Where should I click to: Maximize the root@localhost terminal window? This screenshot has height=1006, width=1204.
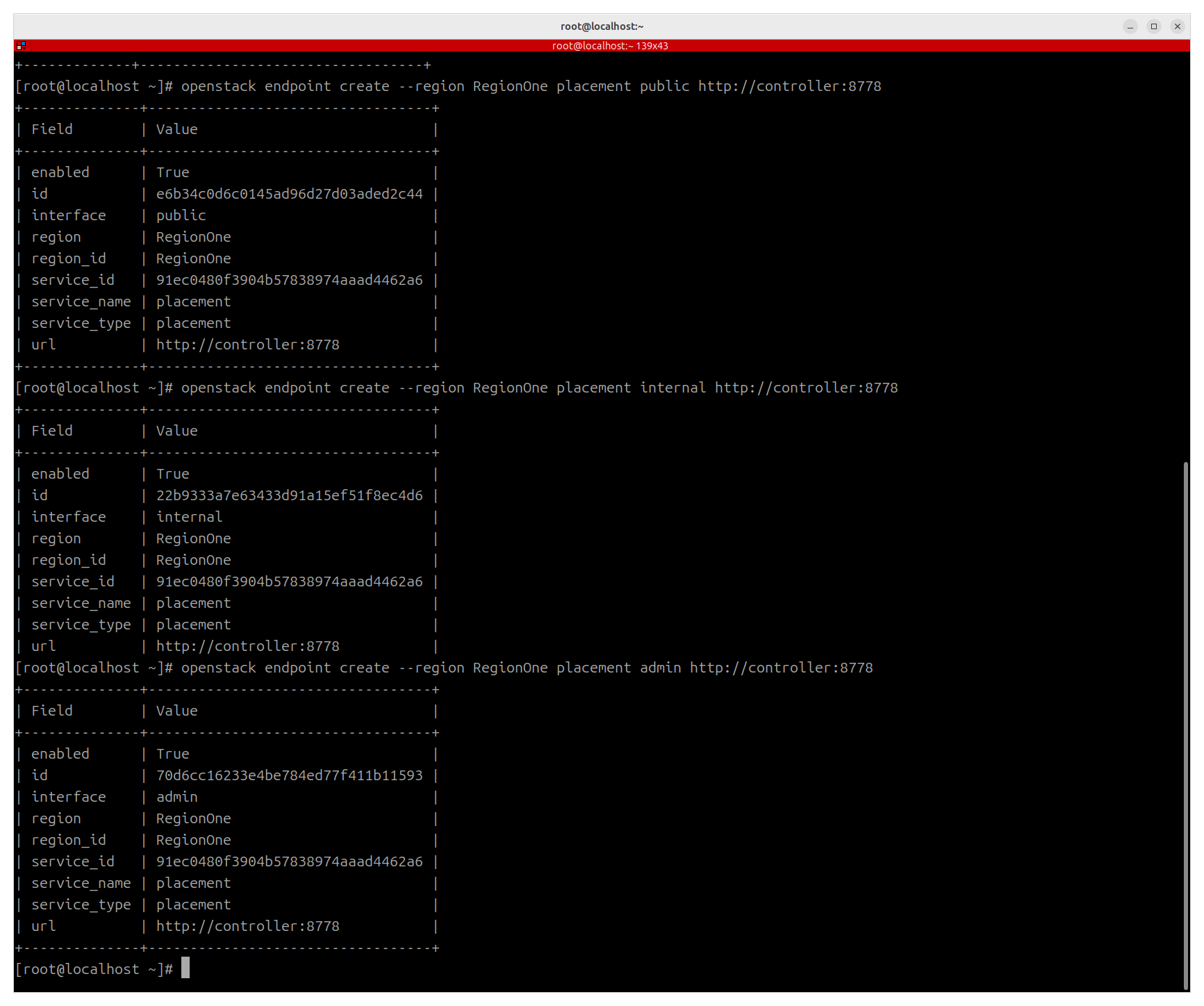point(1154,26)
